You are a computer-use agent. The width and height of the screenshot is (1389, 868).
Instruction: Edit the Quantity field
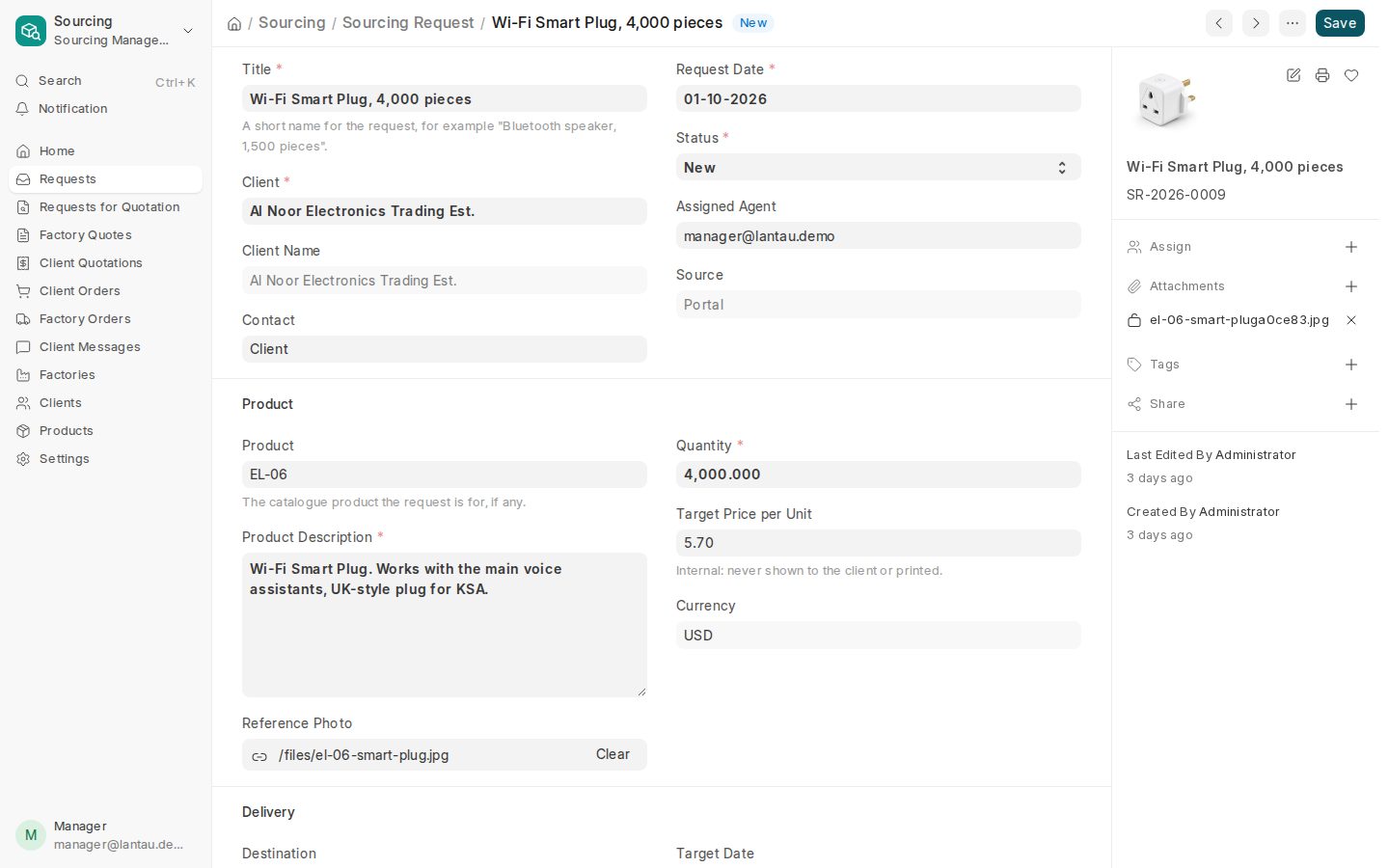(x=879, y=475)
